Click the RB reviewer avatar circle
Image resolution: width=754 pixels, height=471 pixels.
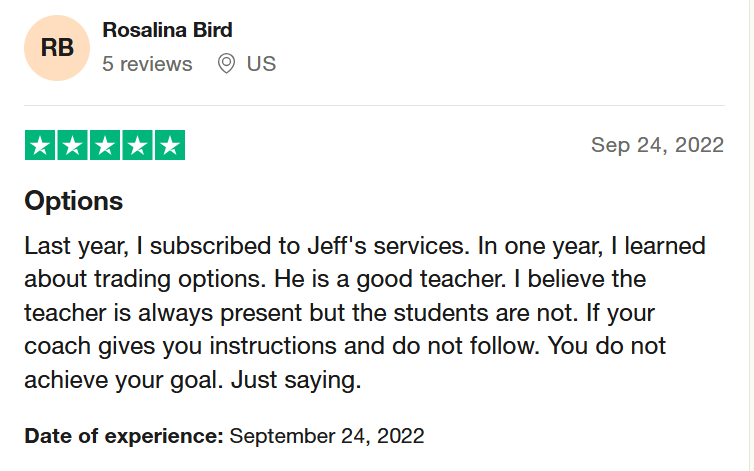click(57, 48)
